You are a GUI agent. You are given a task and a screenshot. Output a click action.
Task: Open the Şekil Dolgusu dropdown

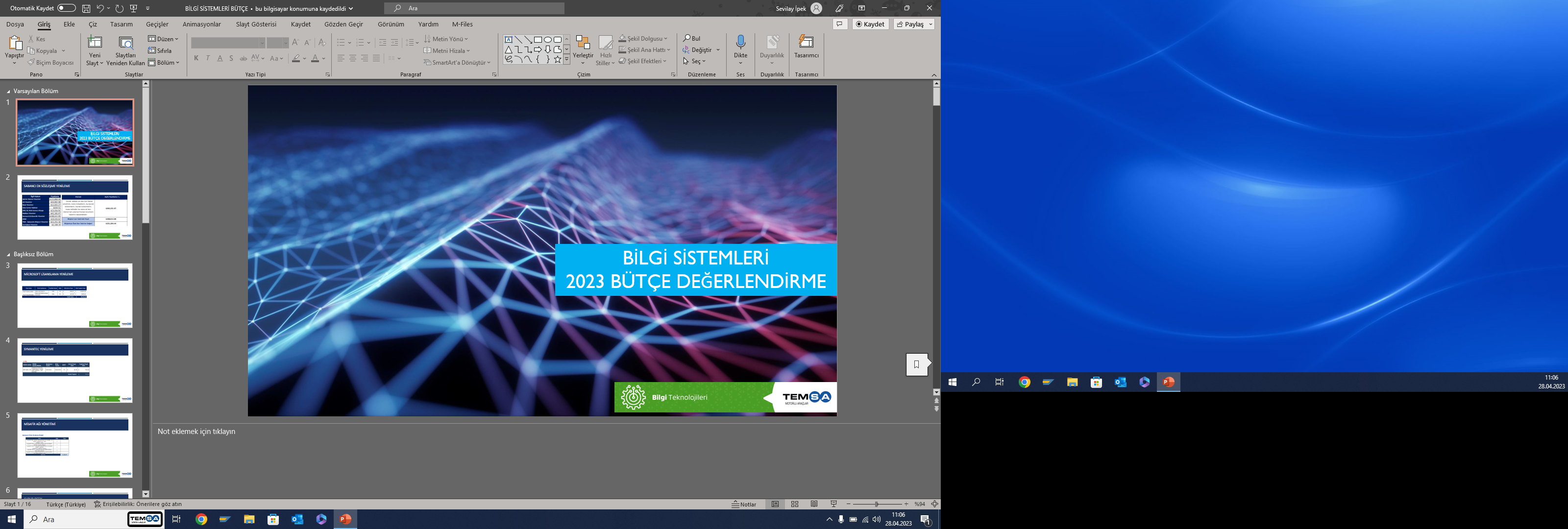pyautogui.click(x=643, y=38)
